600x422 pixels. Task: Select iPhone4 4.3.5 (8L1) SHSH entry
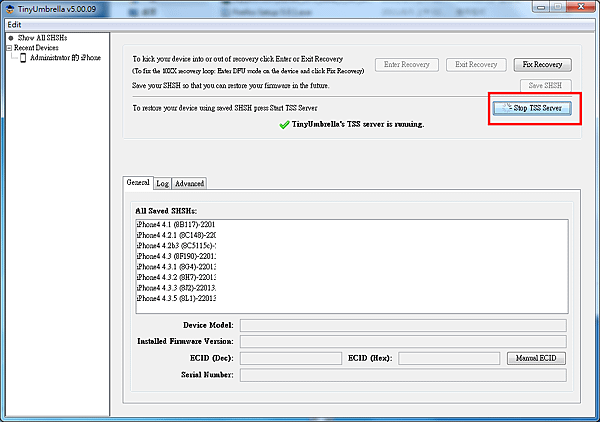(x=176, y=298)
